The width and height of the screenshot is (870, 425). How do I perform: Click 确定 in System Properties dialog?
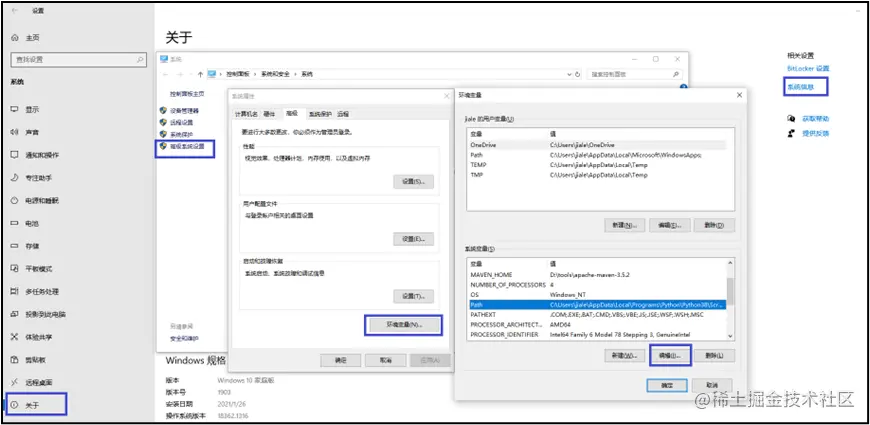coord(341,360)
